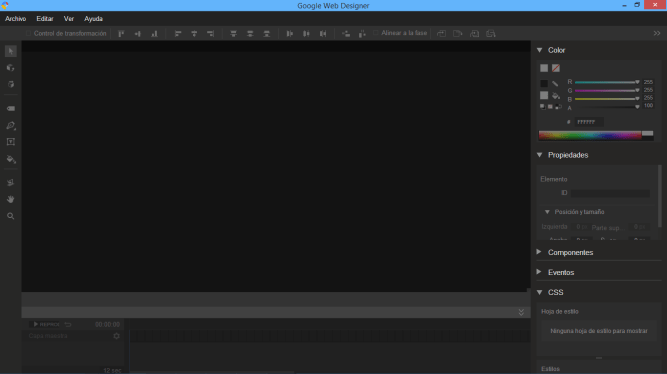Viewport: 667px width, 374px height.
Task: Click the second arrange order icon in toolbar
Action: point(458,34)
